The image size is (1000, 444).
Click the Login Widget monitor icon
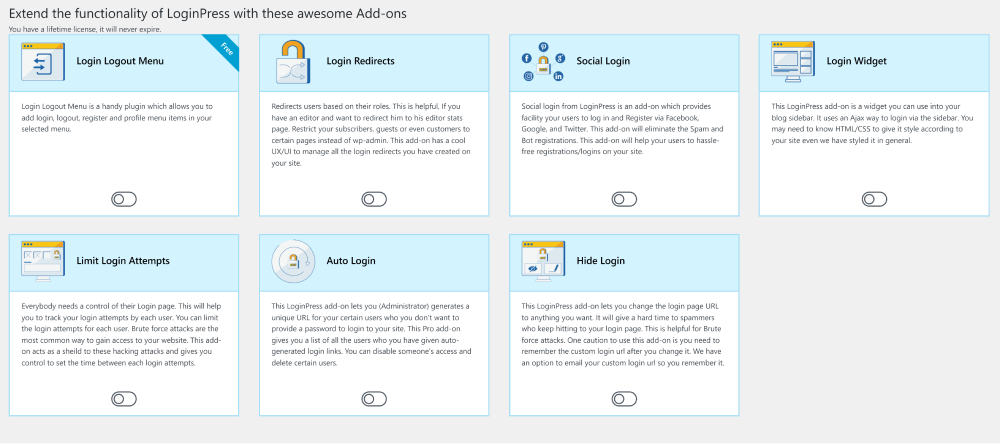[793, 61]
